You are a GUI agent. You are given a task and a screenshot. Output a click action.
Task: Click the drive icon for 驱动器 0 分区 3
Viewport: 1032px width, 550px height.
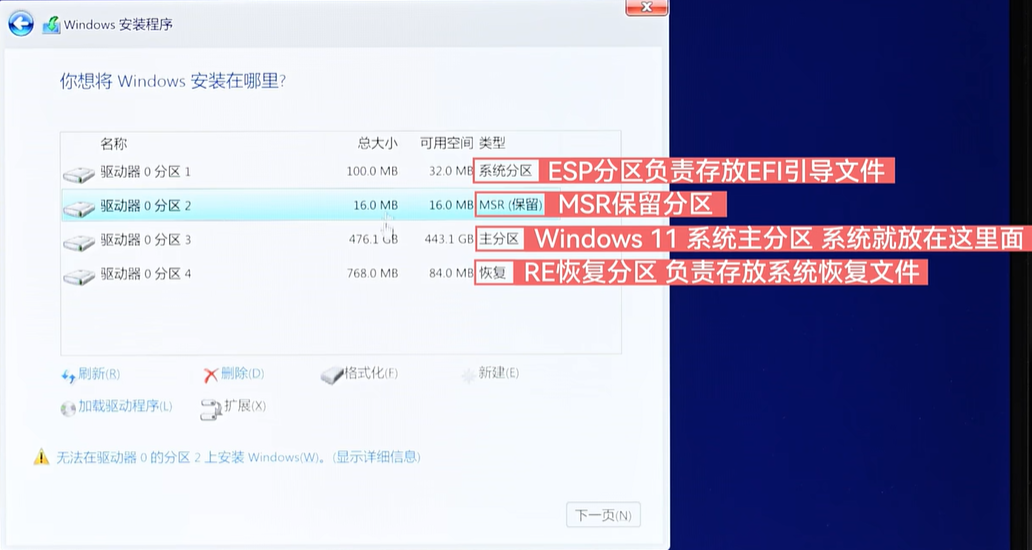pos(78,242)
